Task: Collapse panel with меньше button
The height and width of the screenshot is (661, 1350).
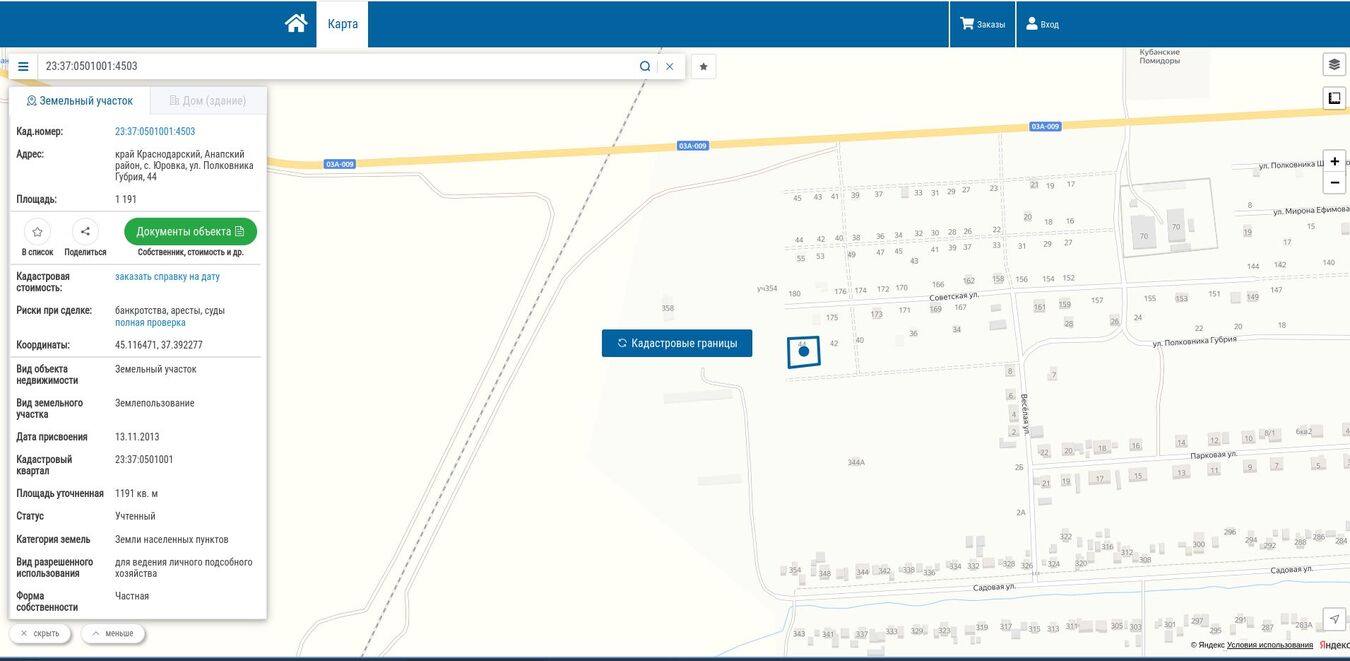Action: tap(113, 633)
